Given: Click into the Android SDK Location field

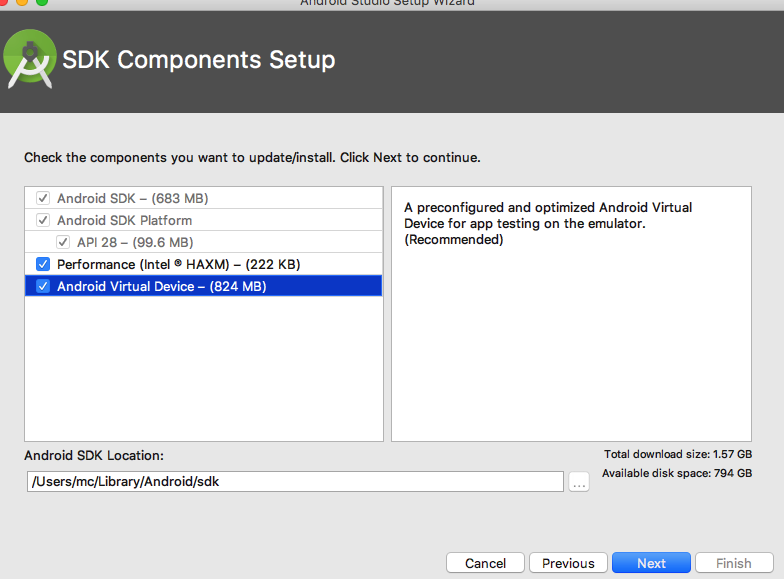Looking at the screenshot, I should (x=295, y=482).
